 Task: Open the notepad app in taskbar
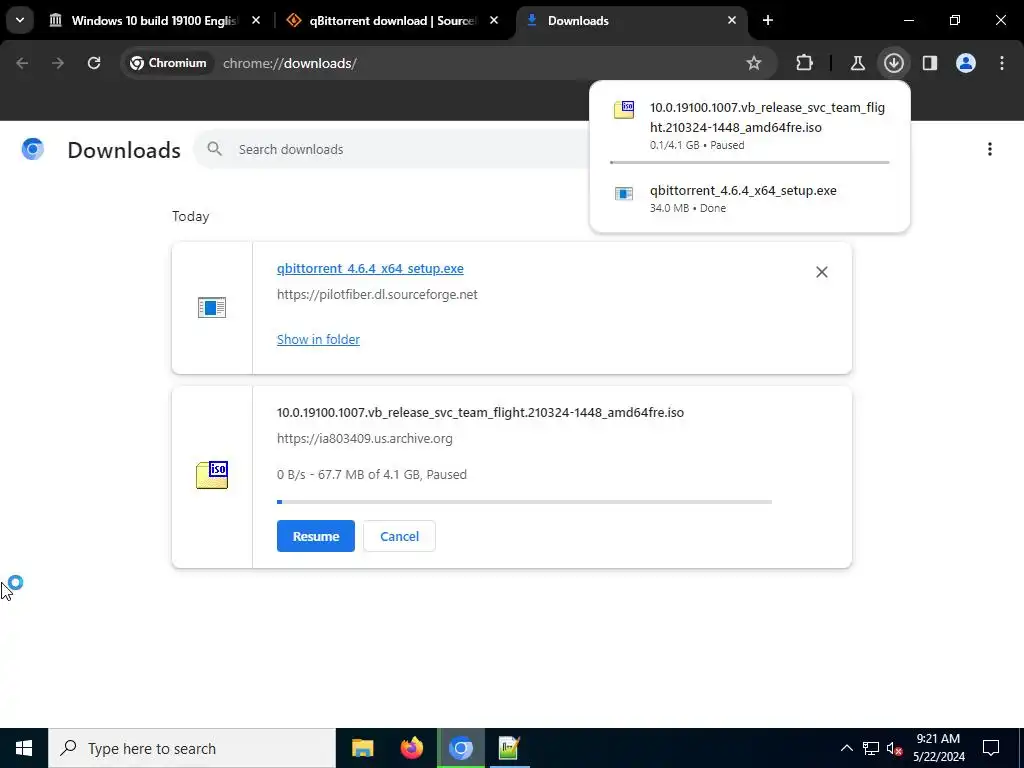tap(509, 748)
